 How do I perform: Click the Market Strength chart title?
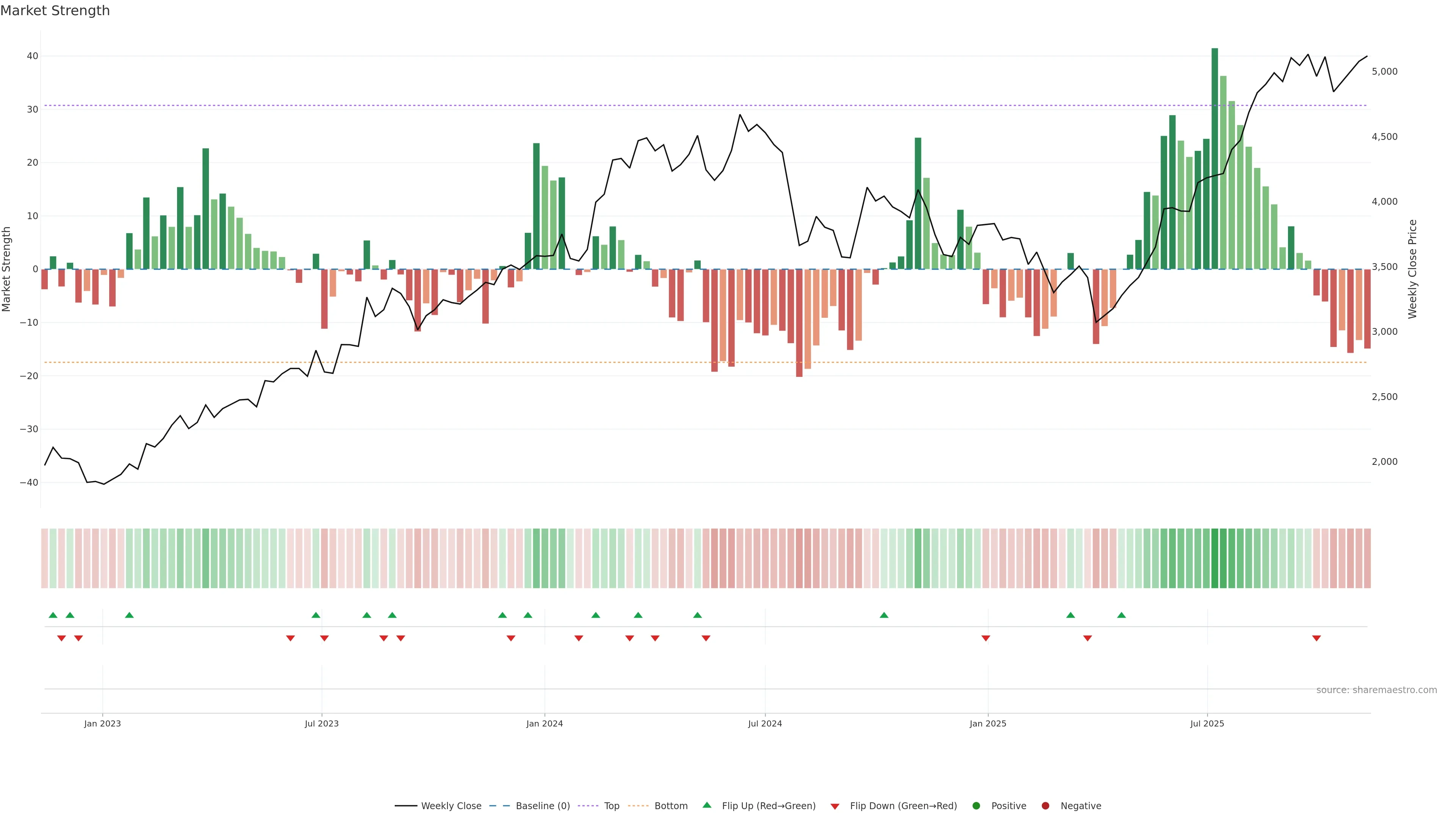pyautogui.click(x=55, y=11)
